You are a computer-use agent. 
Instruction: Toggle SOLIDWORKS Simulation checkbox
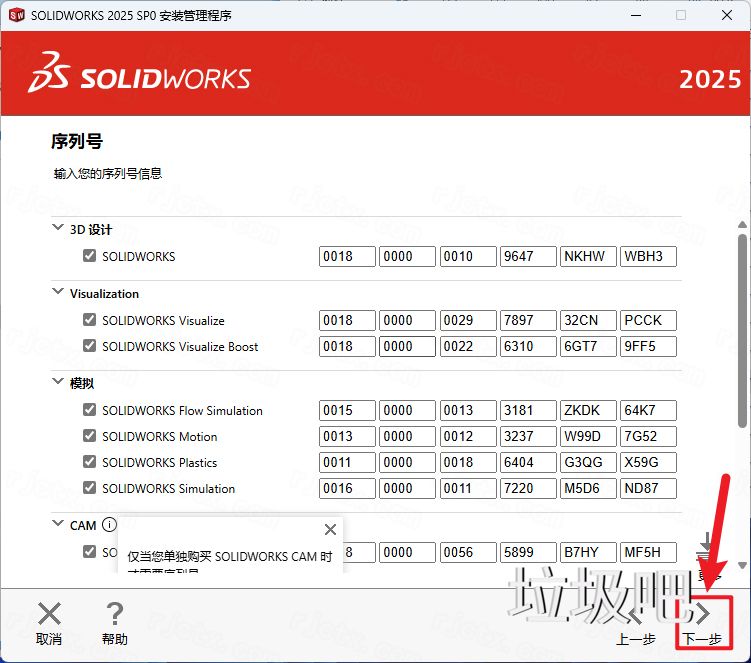click(x=89, y=488)
